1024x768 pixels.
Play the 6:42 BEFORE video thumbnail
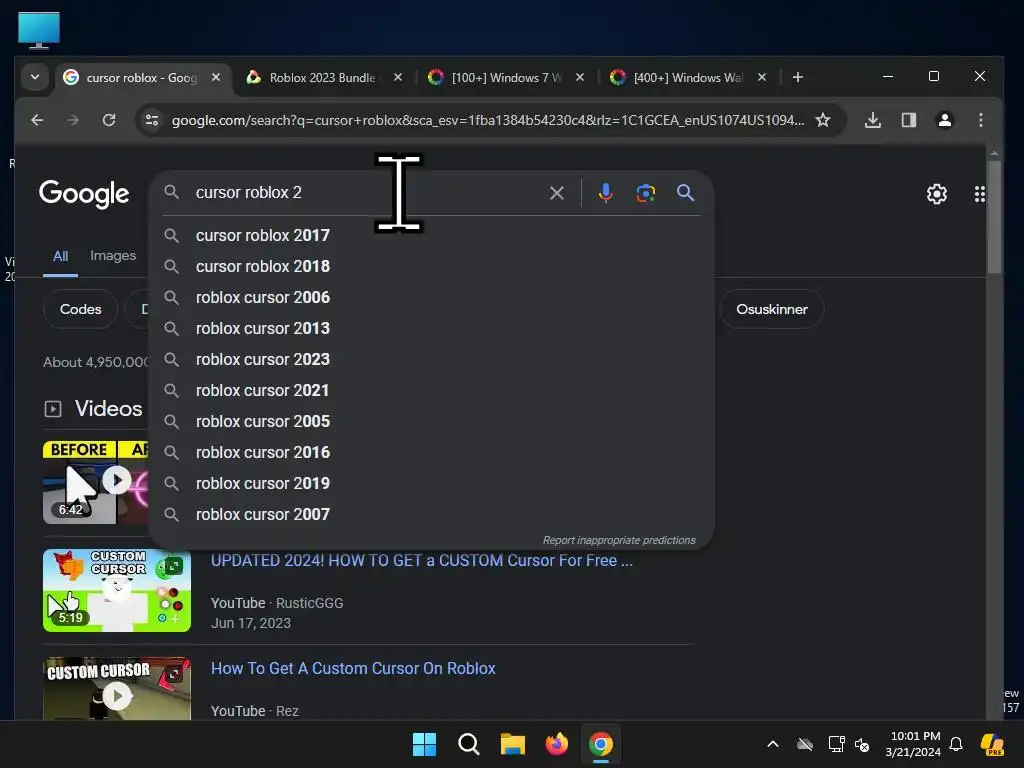pos(95,482)
